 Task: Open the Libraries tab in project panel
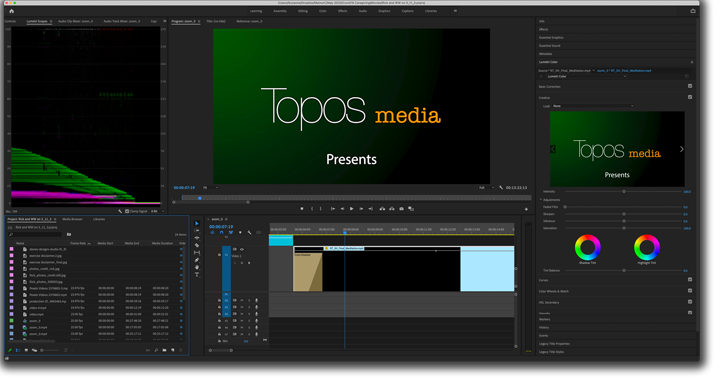tap(99, 219)
